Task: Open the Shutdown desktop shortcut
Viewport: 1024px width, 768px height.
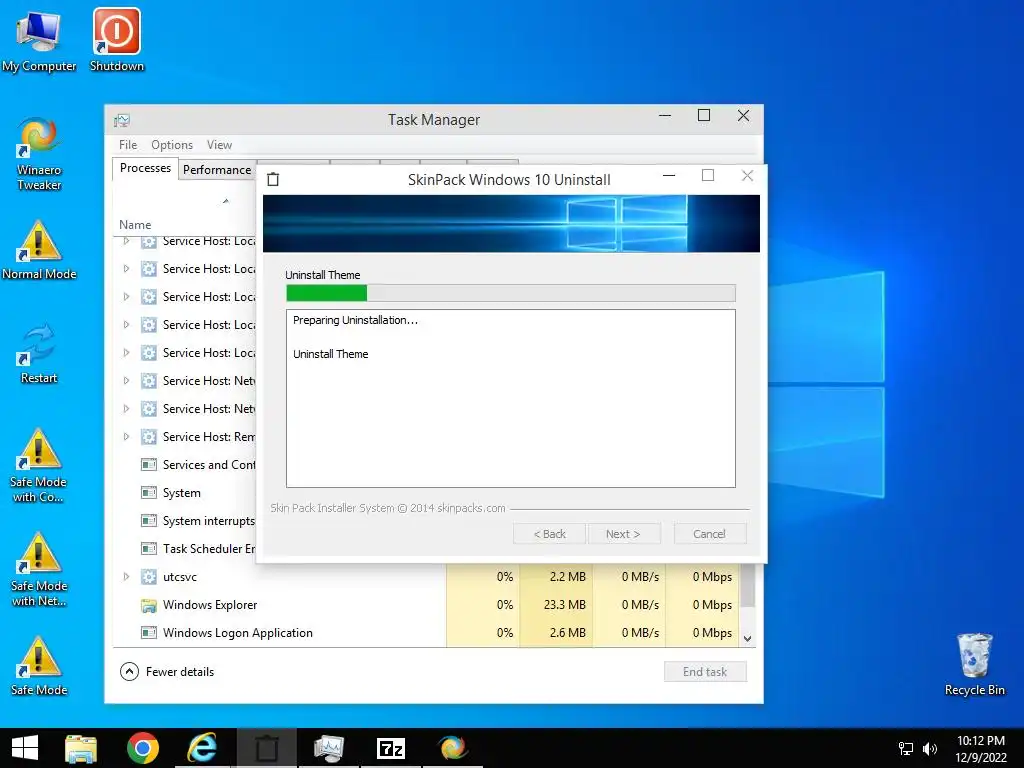Action: click(x=116, y=40)
